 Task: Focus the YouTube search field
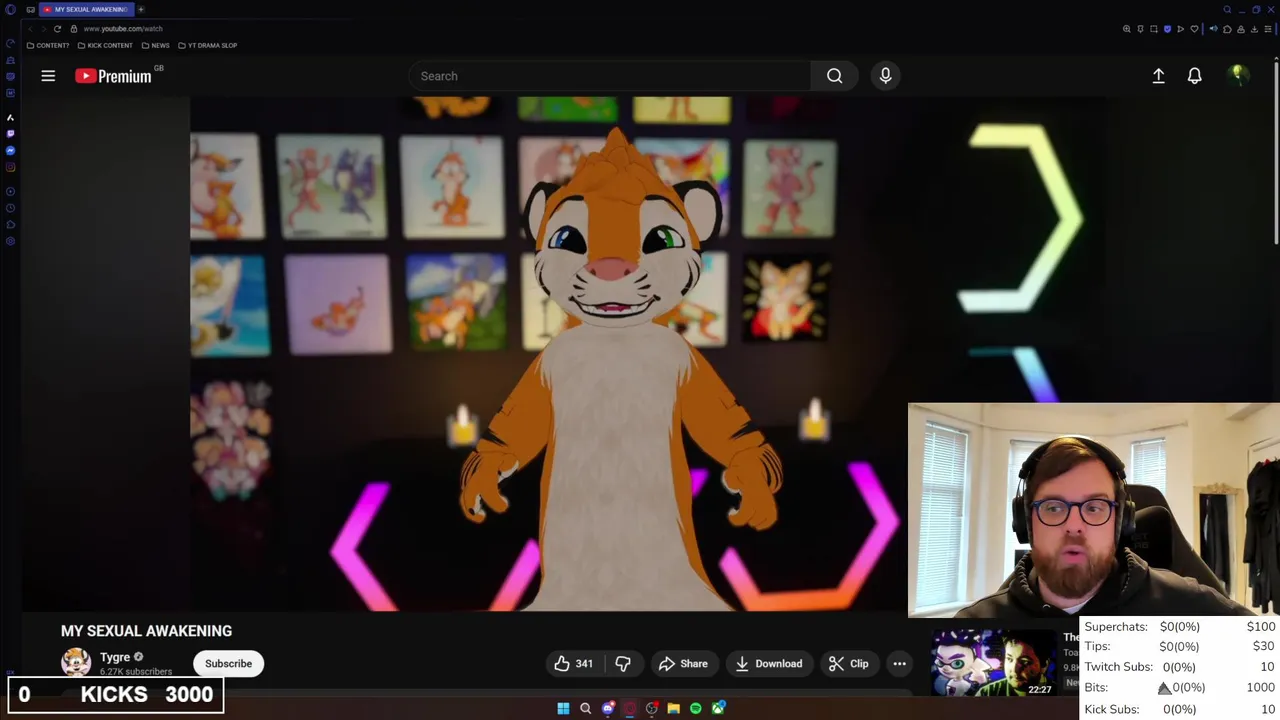(610, 76)
